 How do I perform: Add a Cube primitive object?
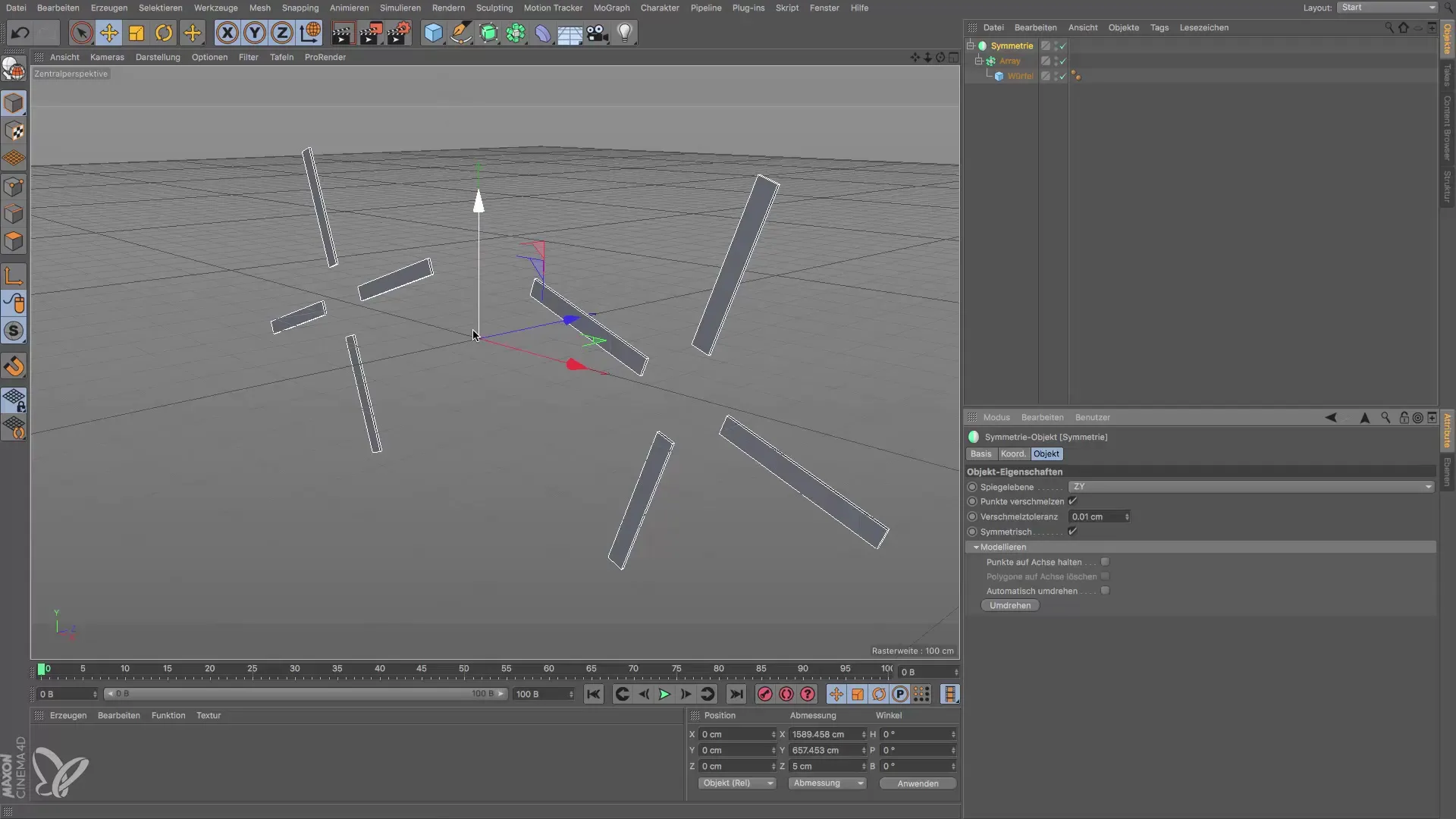[x=433, y=33]
